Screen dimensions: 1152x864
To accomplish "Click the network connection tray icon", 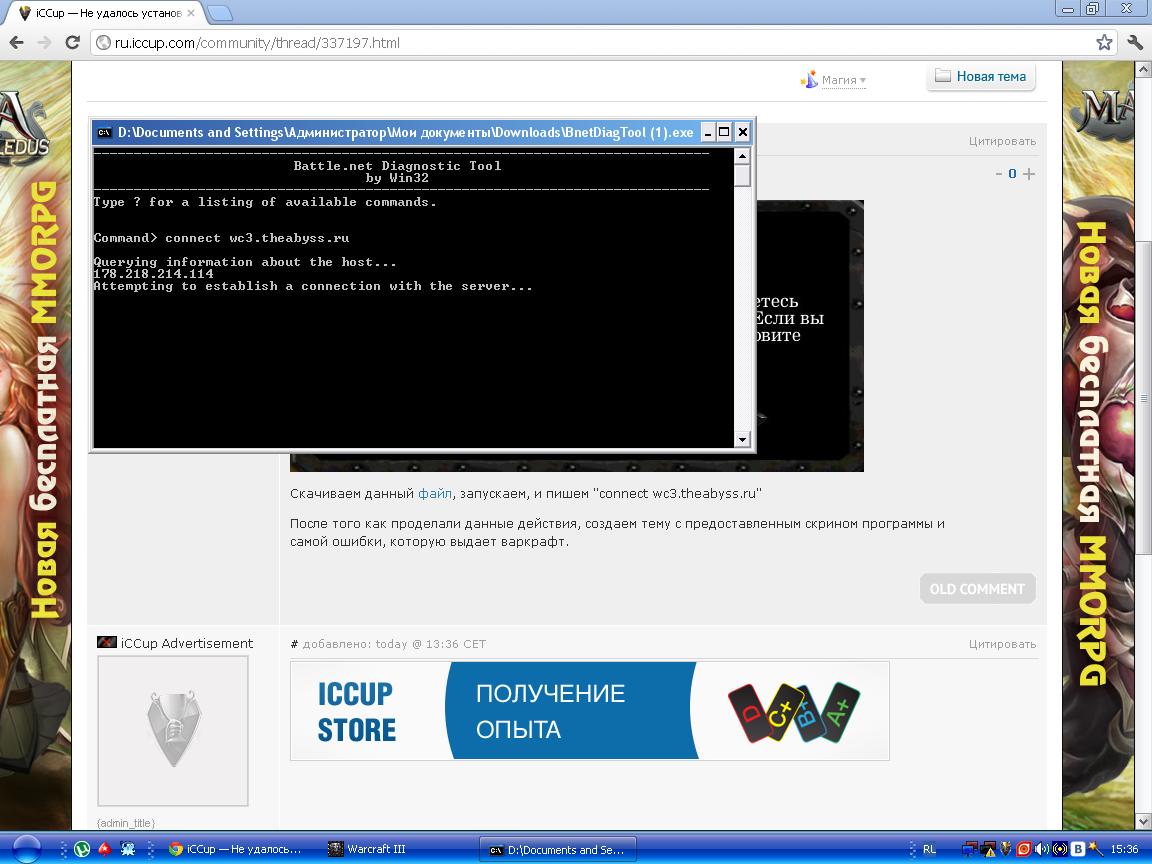I will point(970,849).
